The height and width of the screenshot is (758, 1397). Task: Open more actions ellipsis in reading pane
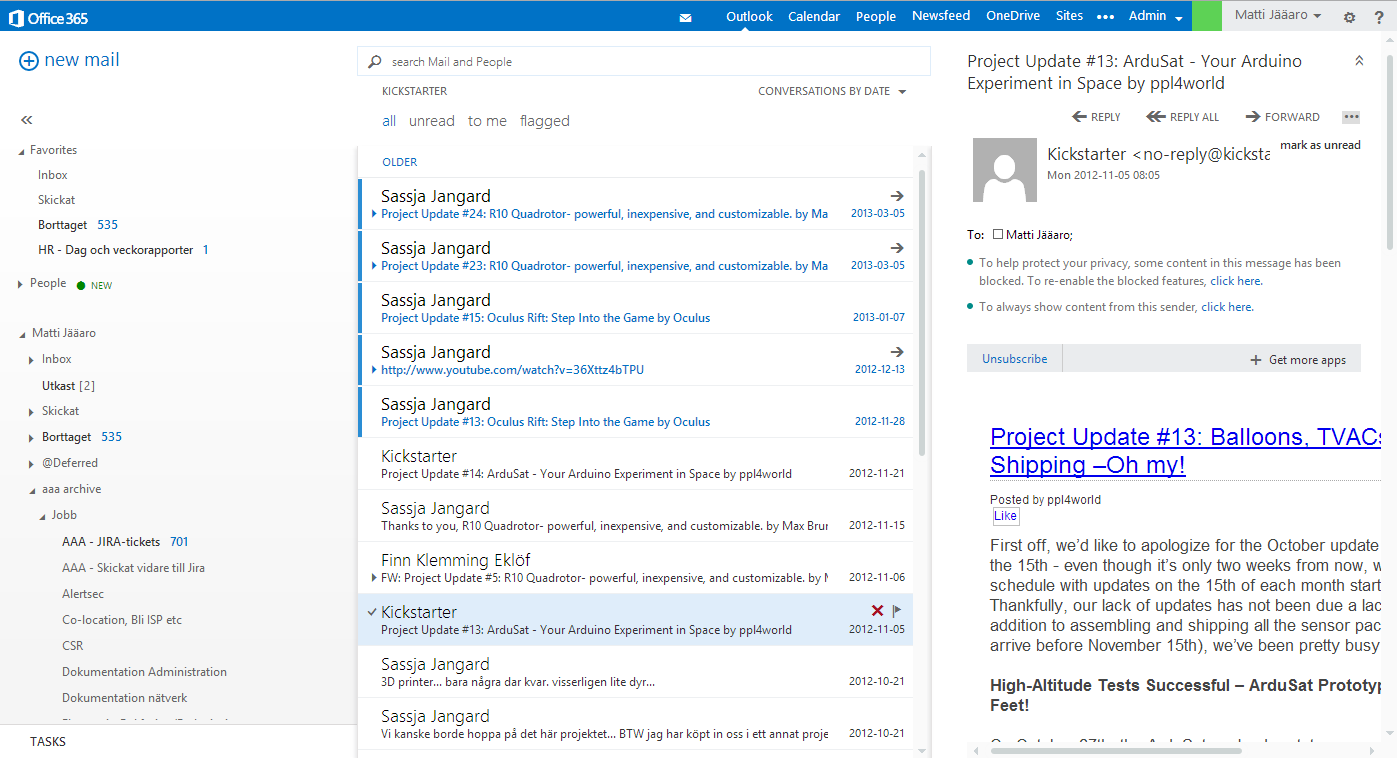1351,117
